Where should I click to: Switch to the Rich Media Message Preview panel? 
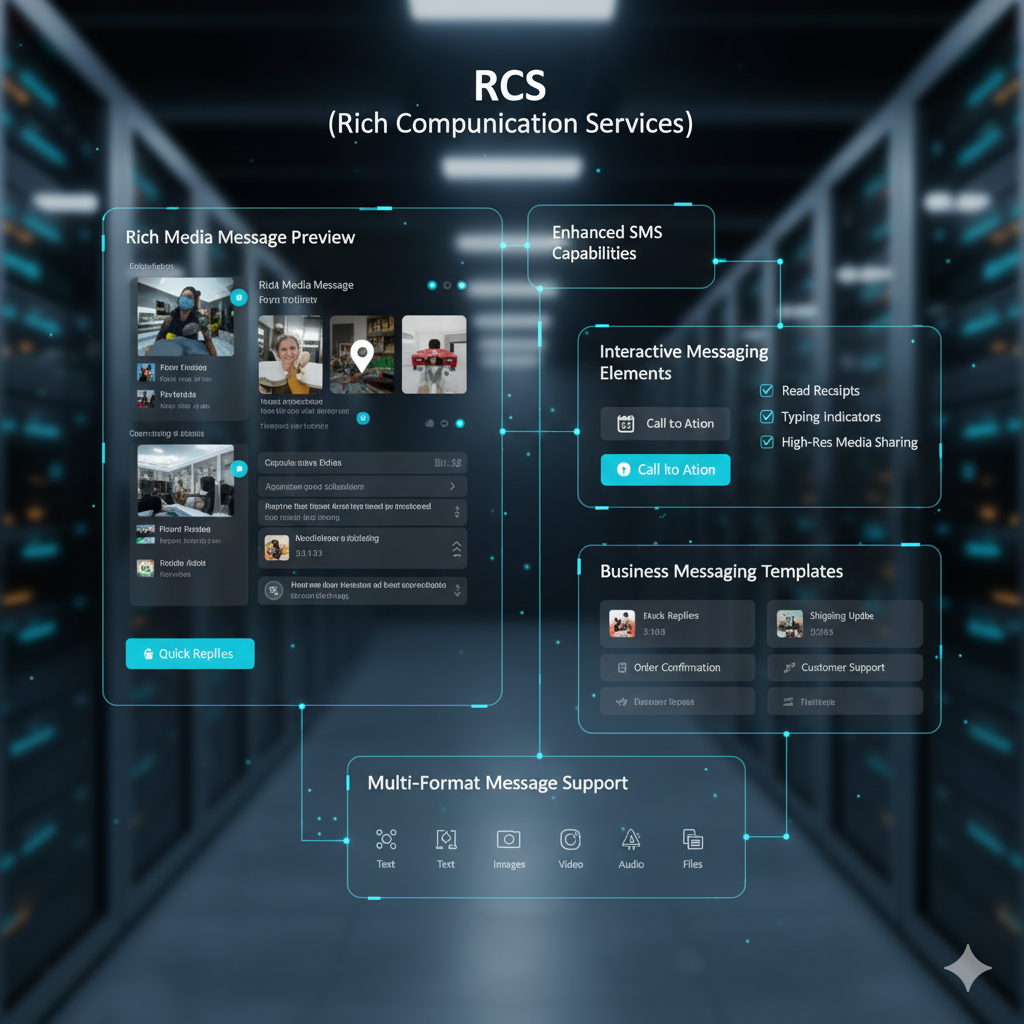(240, 237)
